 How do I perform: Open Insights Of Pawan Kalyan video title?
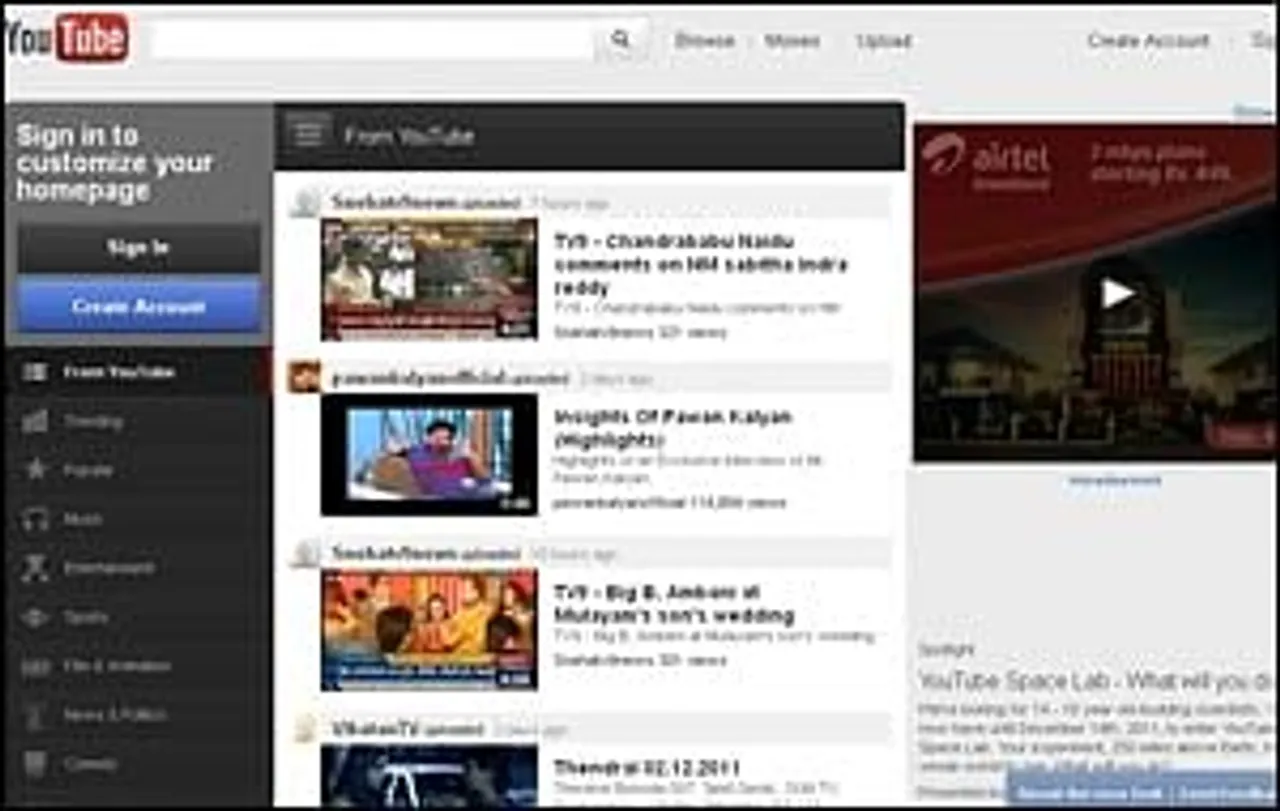(673, 428)
